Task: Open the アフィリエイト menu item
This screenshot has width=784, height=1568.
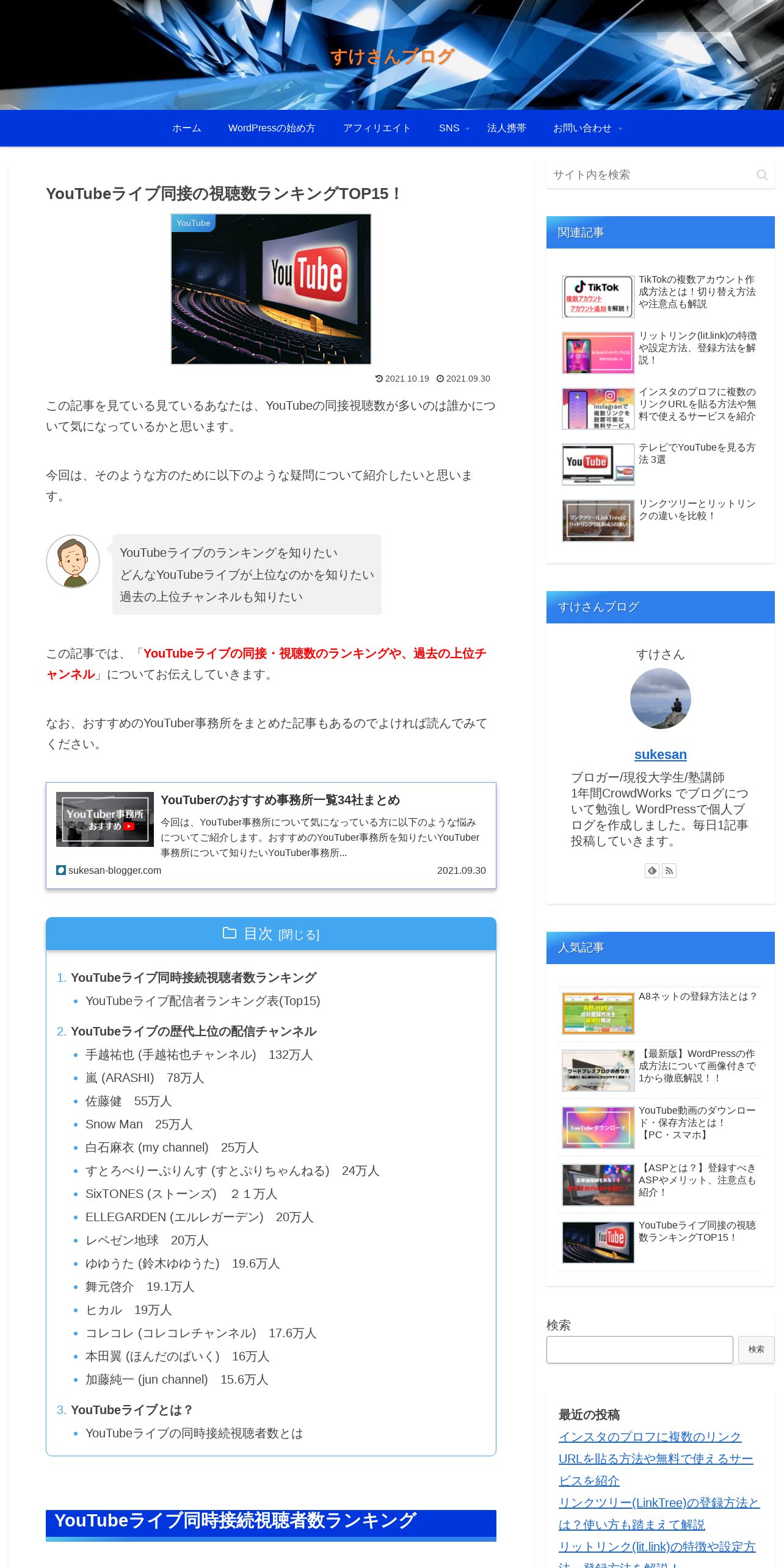Action: tap(377, 128)
